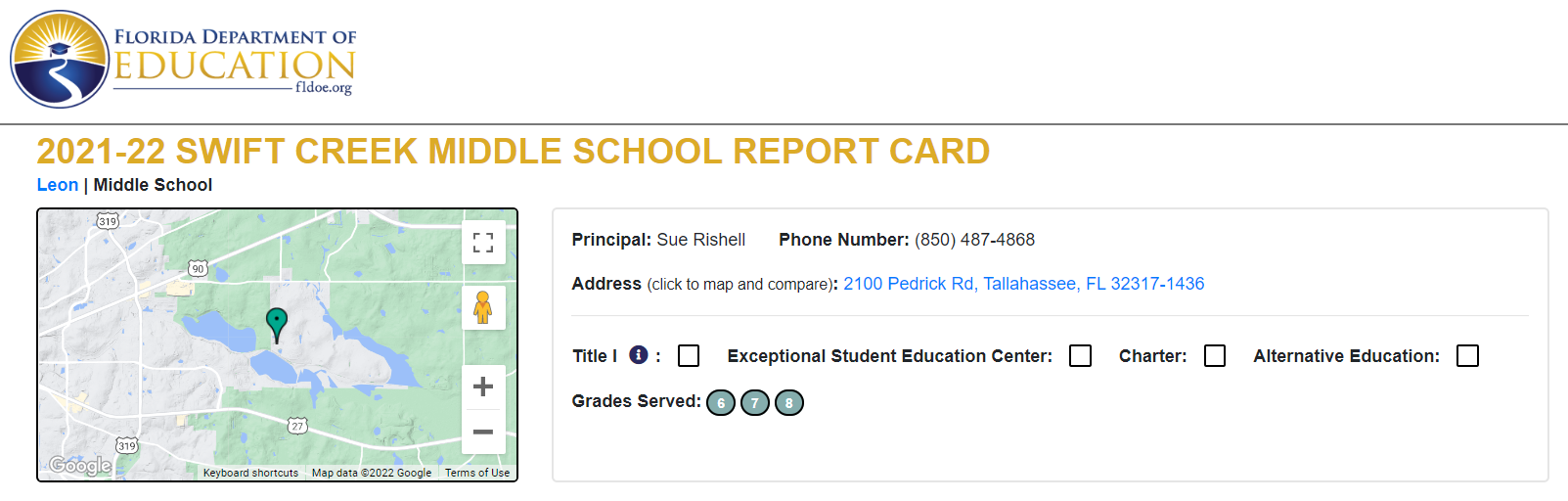Toggle the Charter checkbox
Screen dimensions: 1568x501
coord(1215,356)
